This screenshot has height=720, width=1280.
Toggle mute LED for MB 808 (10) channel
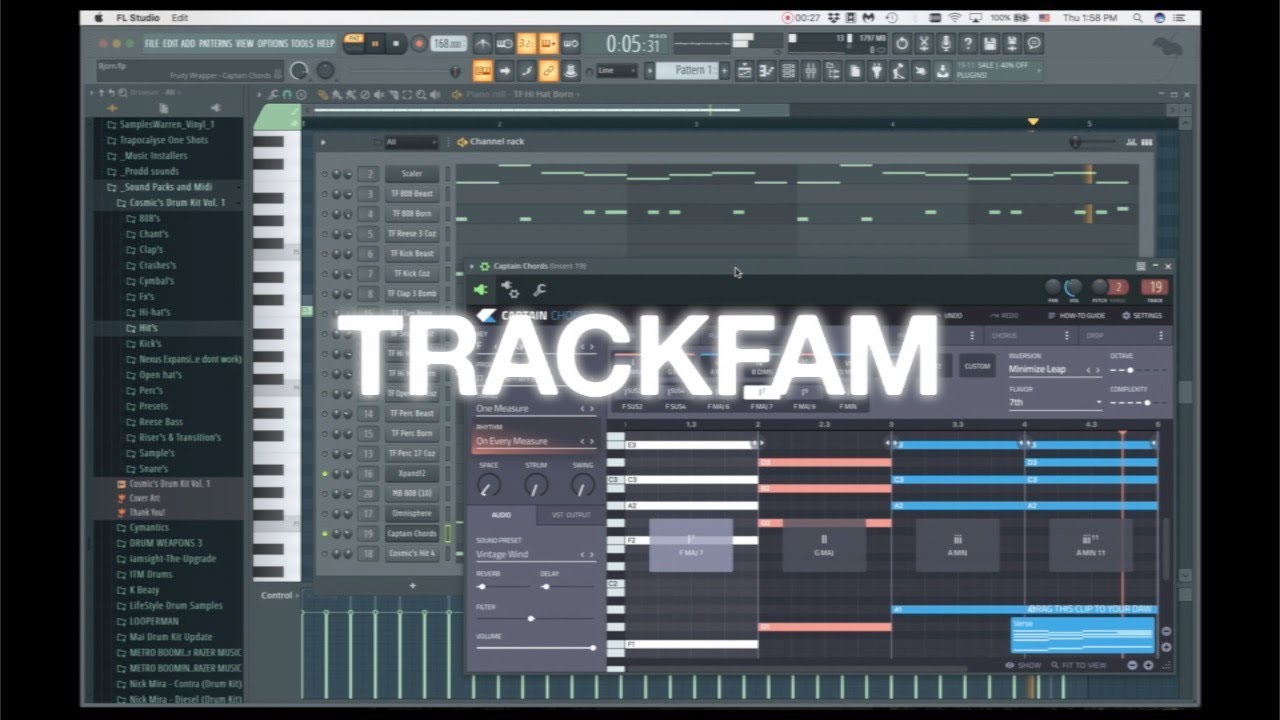coord(324,494)
